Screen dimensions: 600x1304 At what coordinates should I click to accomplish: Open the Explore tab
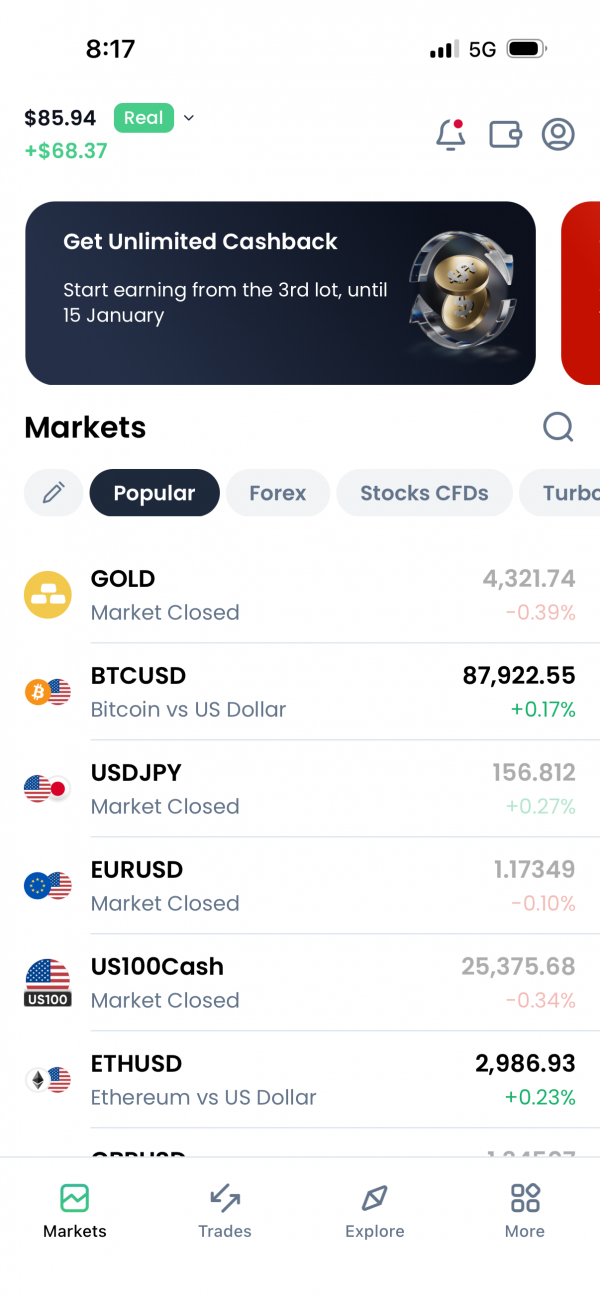[375, 1210]
